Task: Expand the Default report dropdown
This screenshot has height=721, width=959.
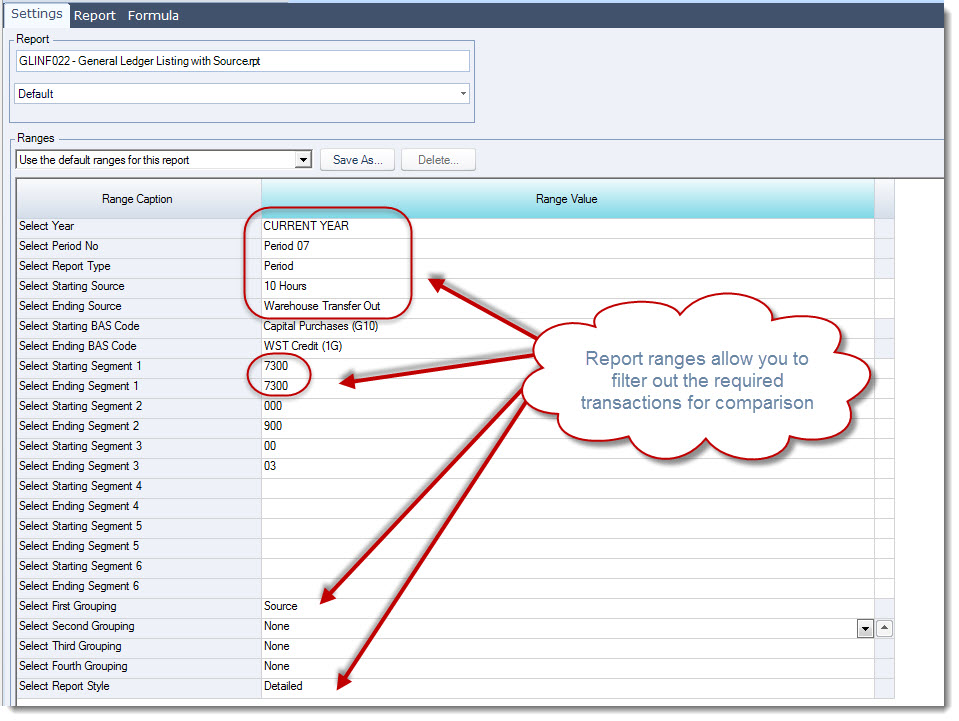Action: pyautogui.click(x=463, y=94)
